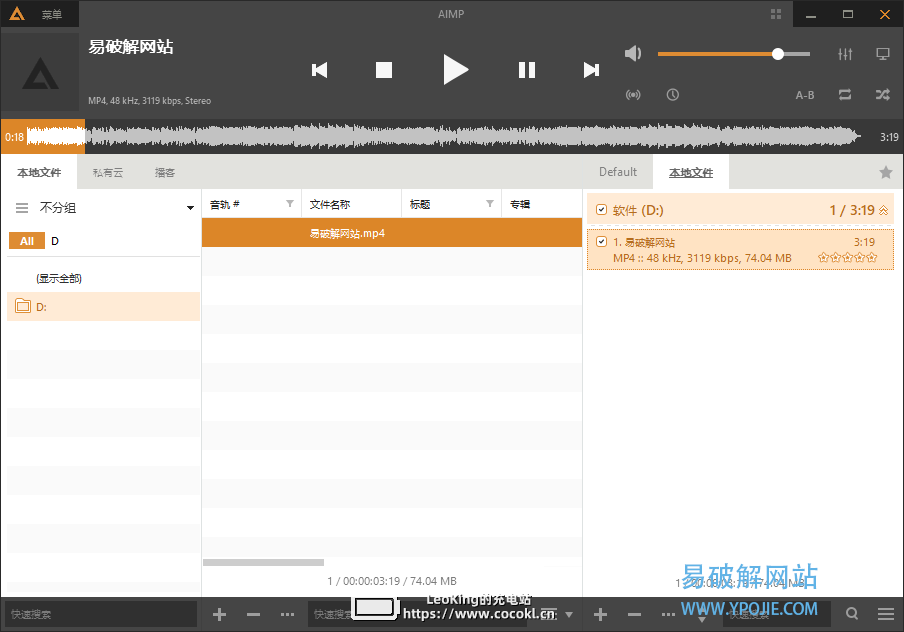This screenshot has height=632, width=904.
Task: Switch to 播客 tab
Action: tap(165, 172)
